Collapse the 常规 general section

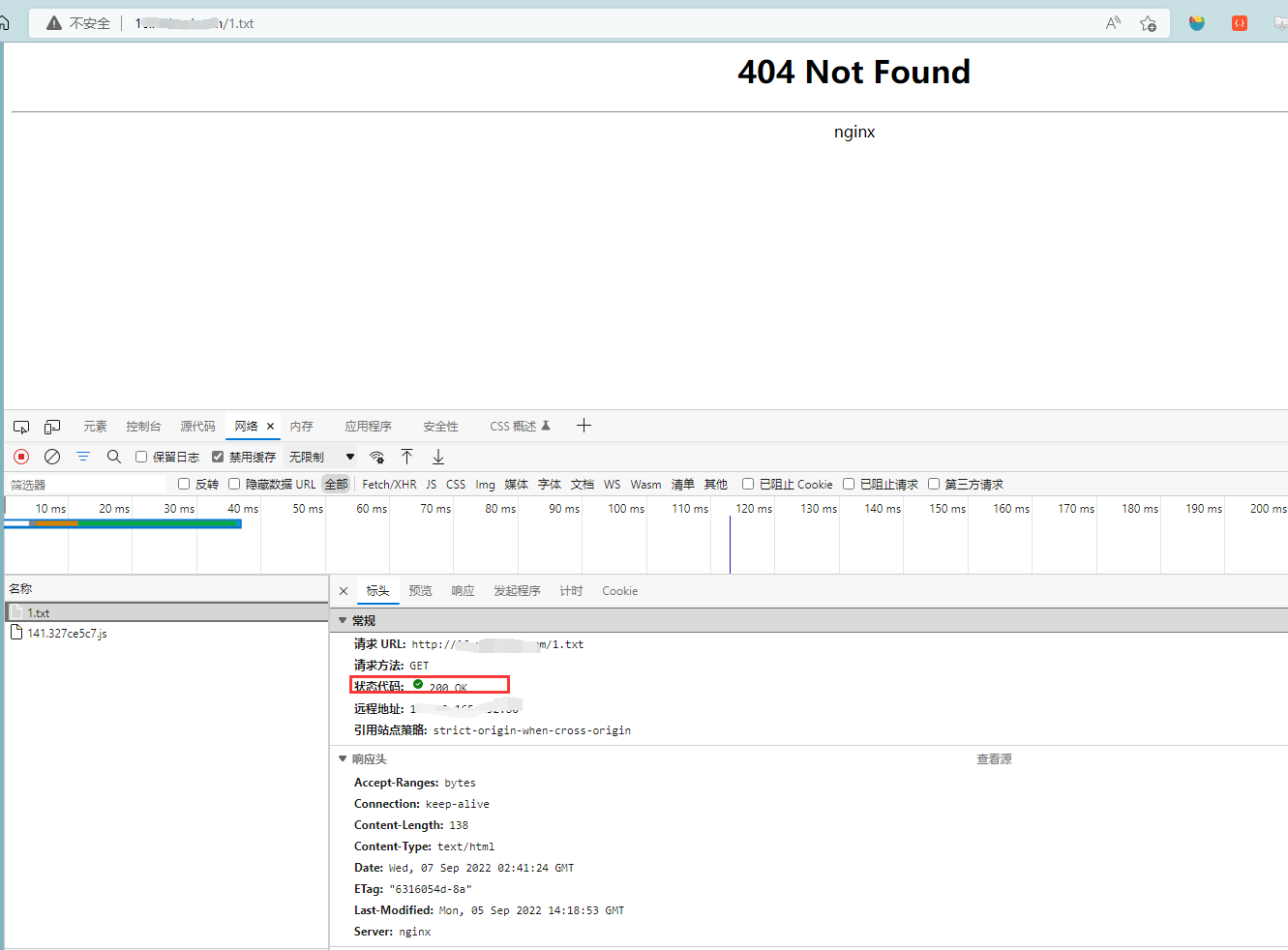343,620
